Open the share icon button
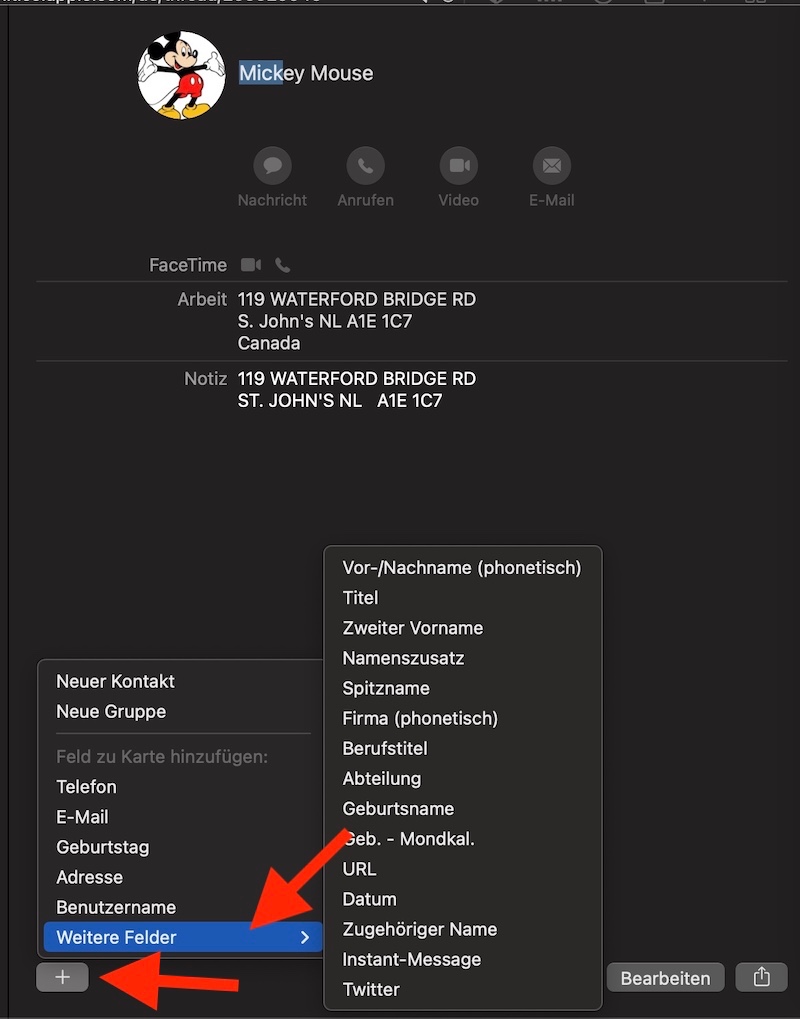This screenshot has height=1019, width=800. point(761,977)
